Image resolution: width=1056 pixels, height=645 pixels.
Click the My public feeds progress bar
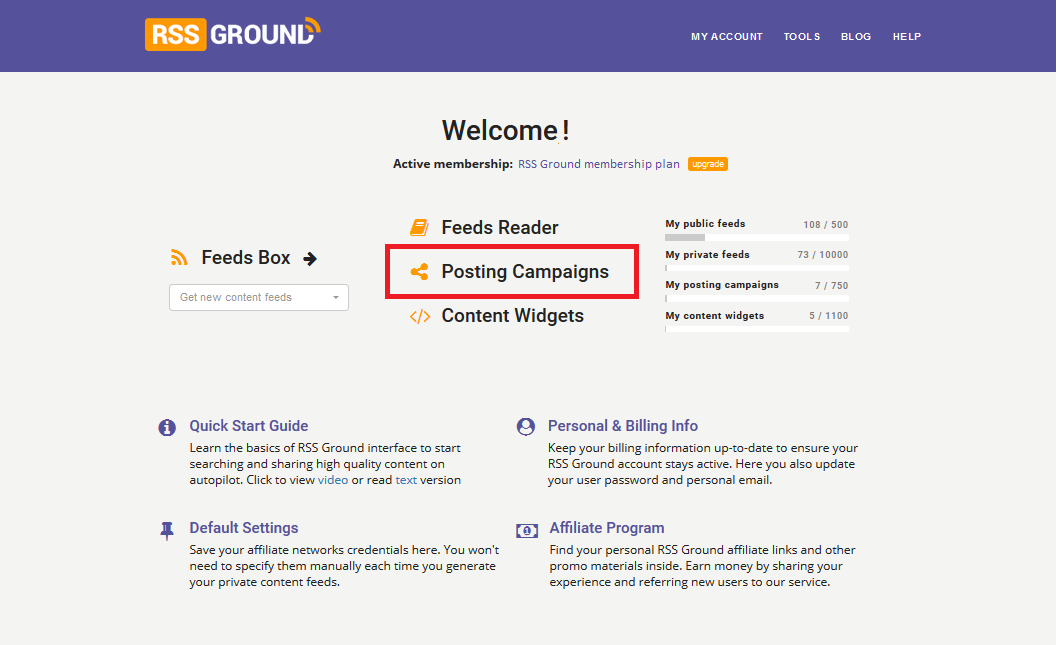(757, 238)
